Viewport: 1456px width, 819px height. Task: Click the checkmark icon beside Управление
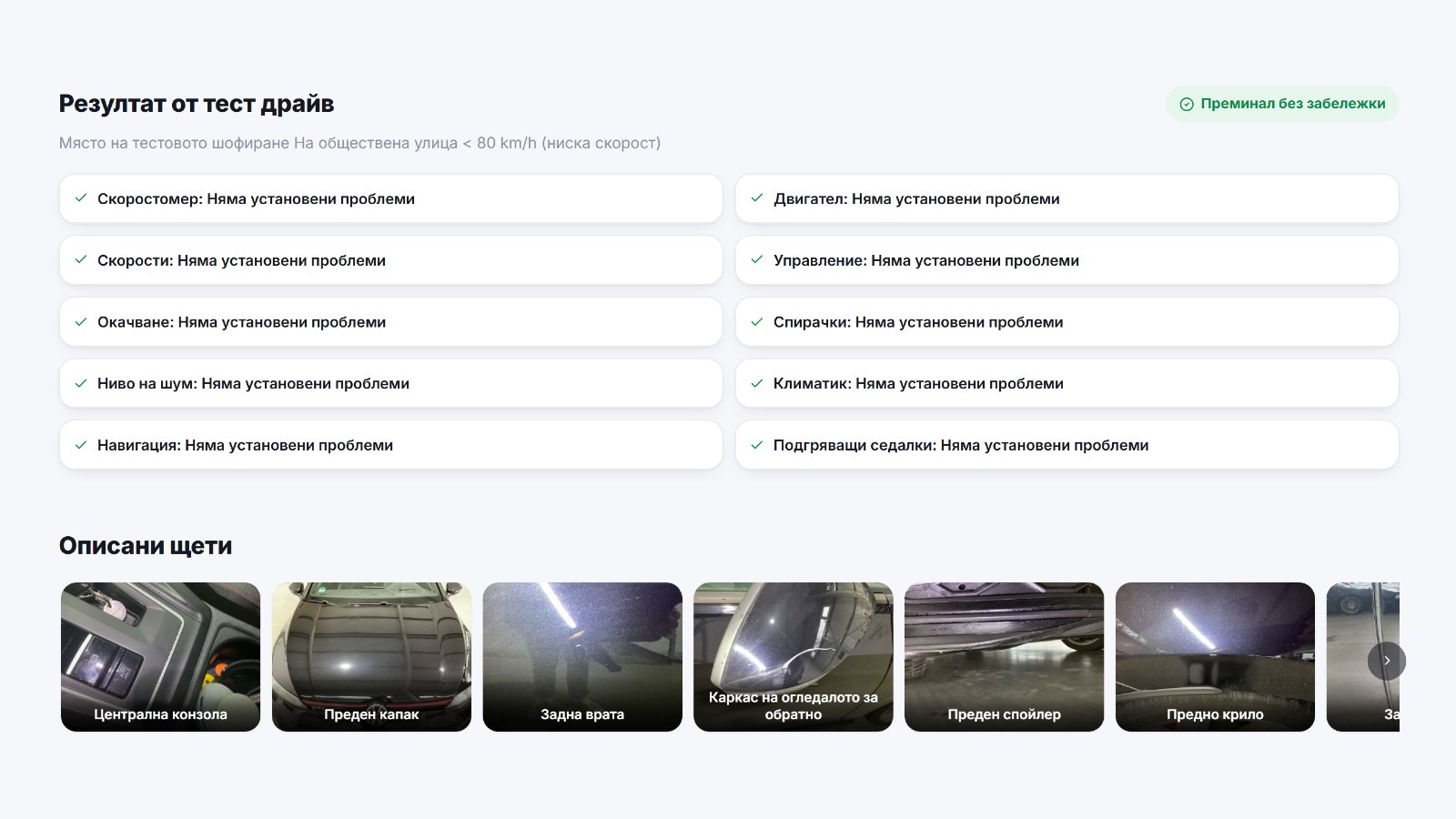(757, 260)
